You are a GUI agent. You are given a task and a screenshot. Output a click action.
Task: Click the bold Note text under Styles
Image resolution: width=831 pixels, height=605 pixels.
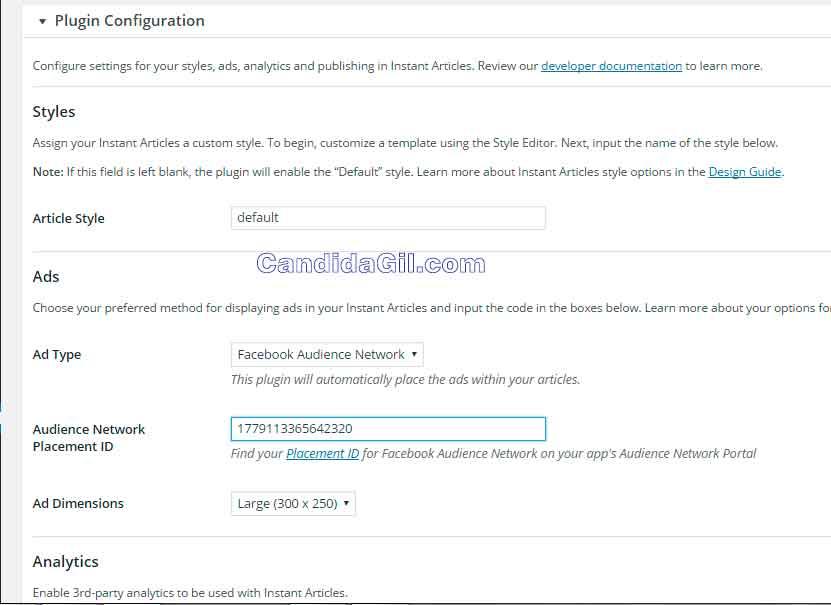click(48, 172)
